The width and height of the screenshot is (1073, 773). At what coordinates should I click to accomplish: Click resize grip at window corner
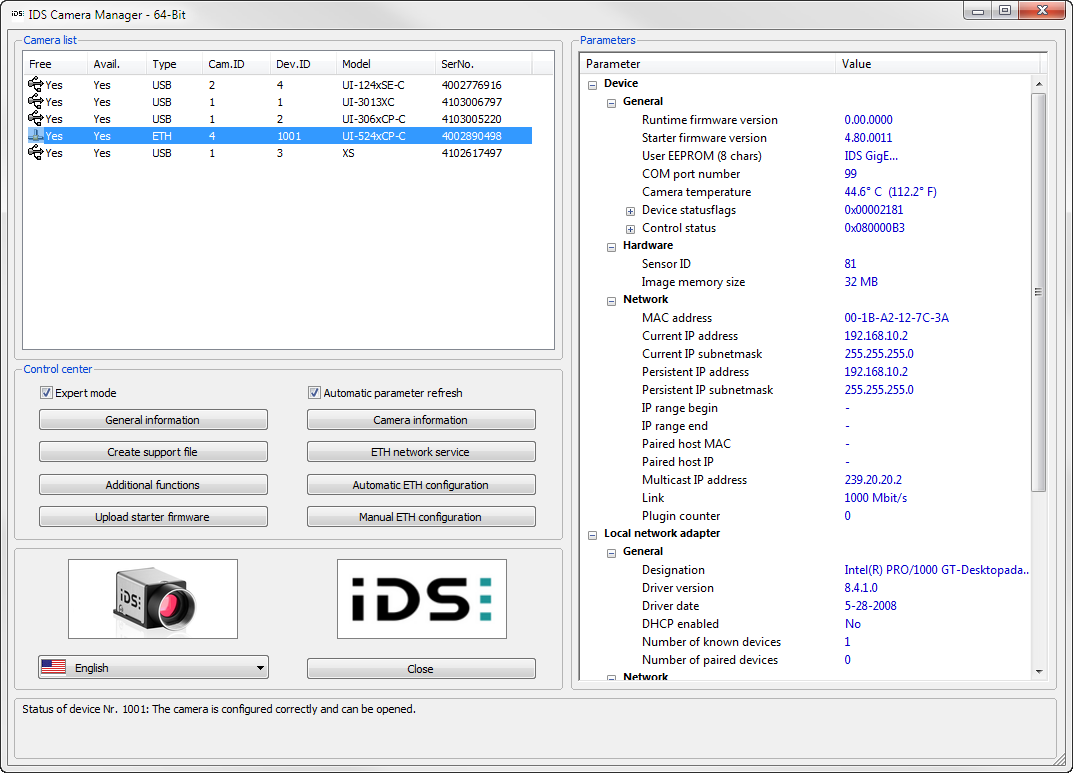(x=1061, y=761)
